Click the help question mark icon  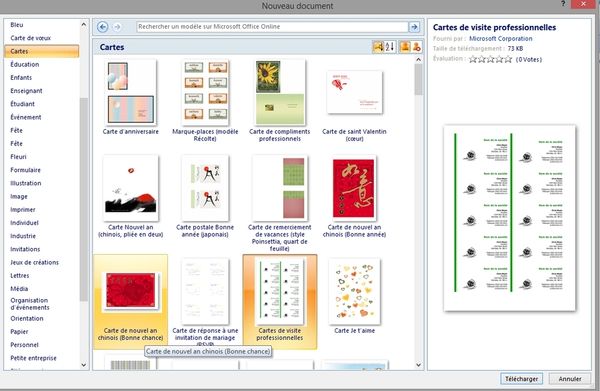(563, 4)
